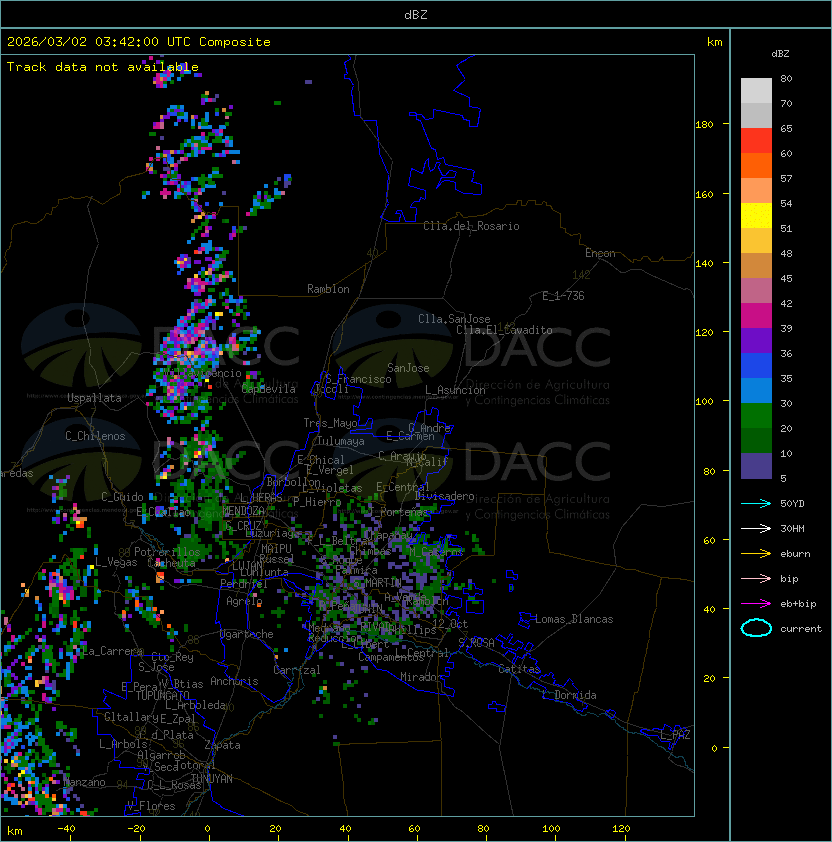The image size is (832, 842).
Task: Click the Encon label on map
Action: pos(600,253)
